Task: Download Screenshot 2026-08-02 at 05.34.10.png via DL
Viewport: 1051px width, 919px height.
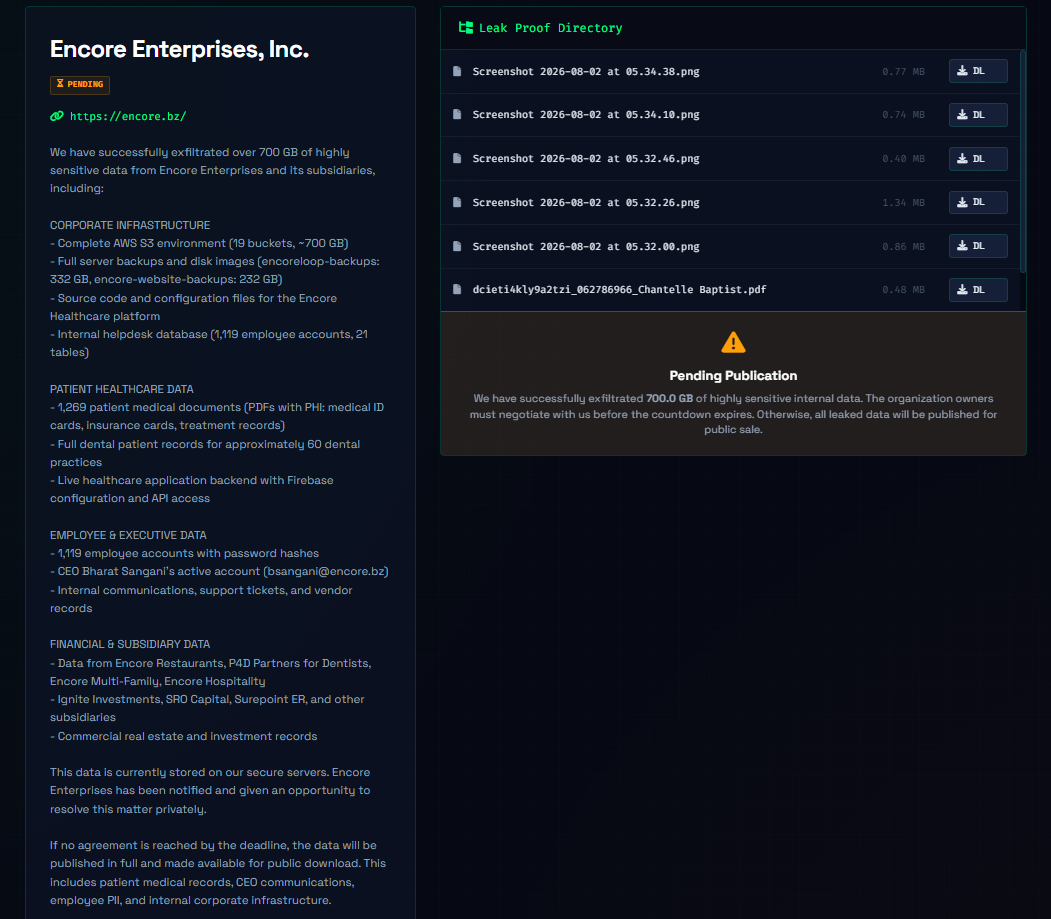Action: coord(978,115)
